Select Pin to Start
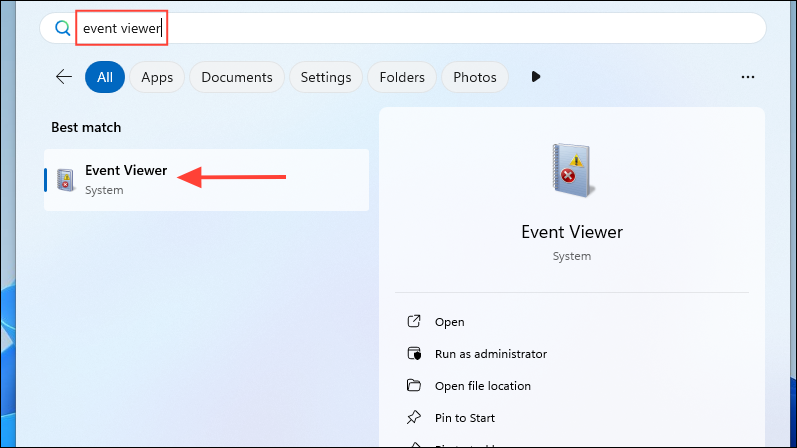The image size is (797, 448). (x=465, y=418)
